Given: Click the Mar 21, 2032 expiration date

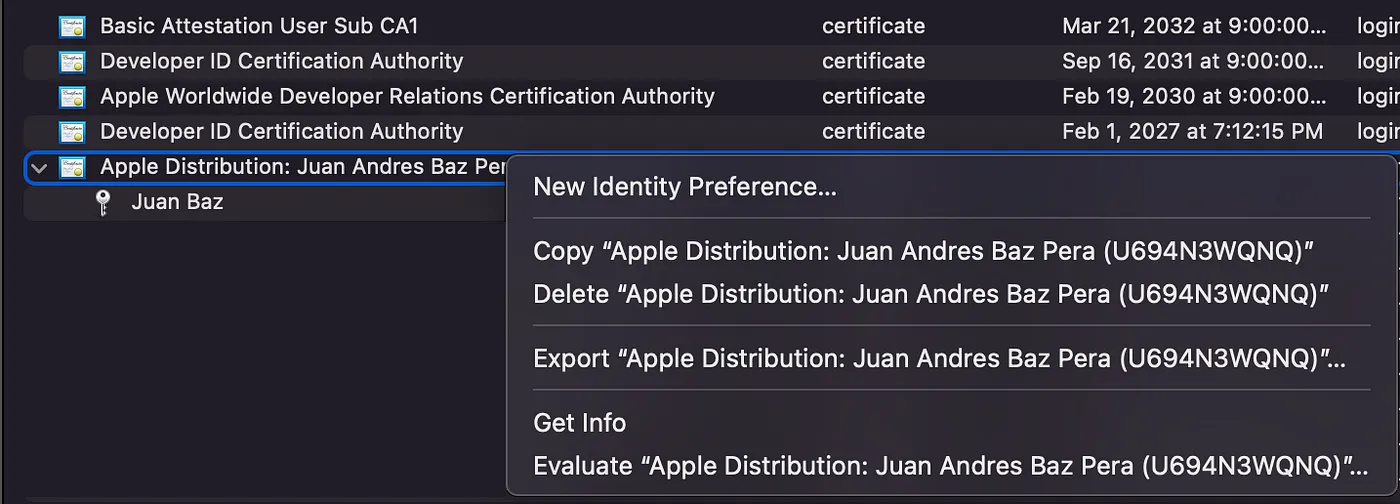Looking at the screenshot, I should pos(1194,26).
